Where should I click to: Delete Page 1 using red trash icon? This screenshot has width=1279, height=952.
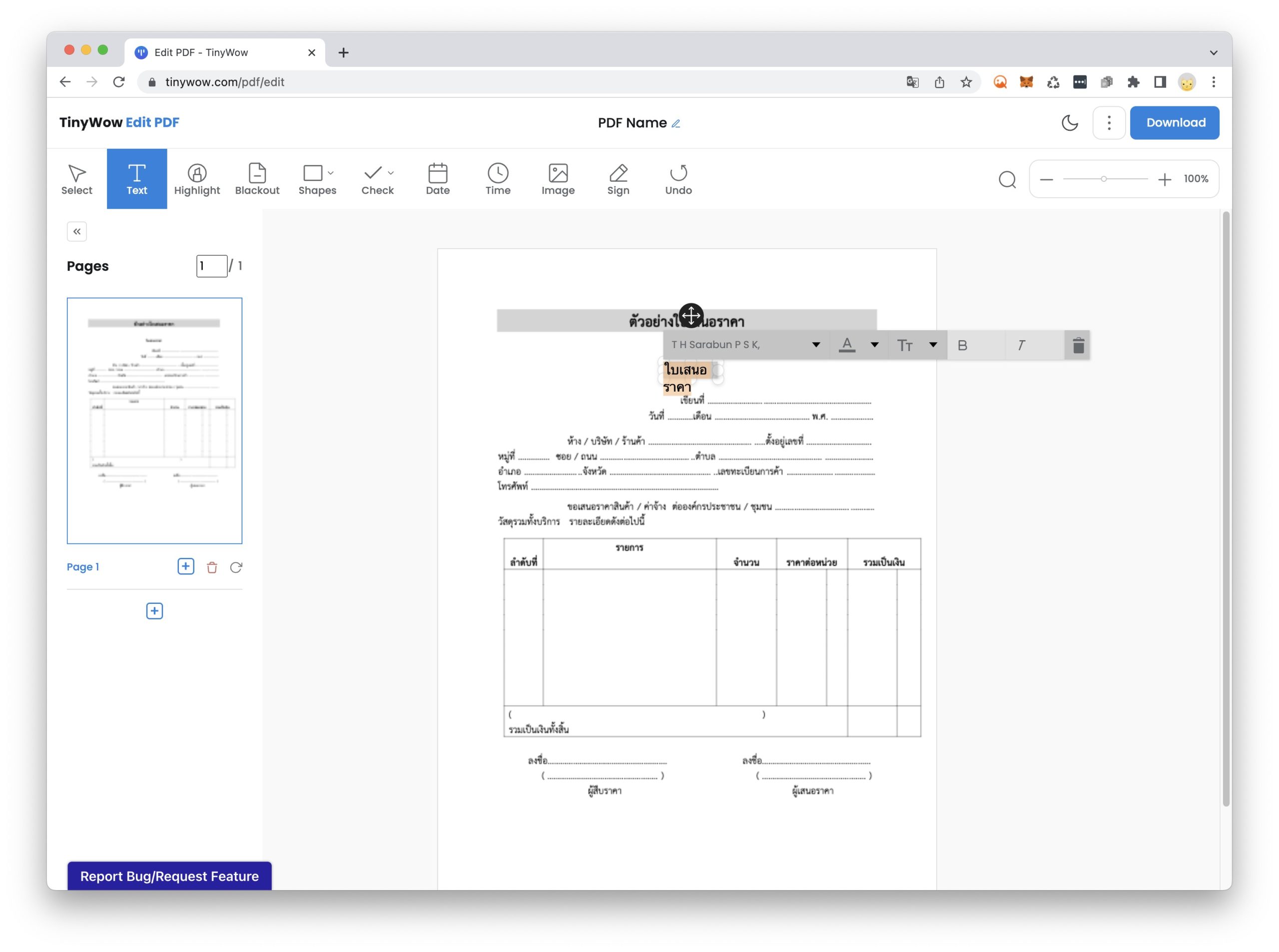(211, 567)
